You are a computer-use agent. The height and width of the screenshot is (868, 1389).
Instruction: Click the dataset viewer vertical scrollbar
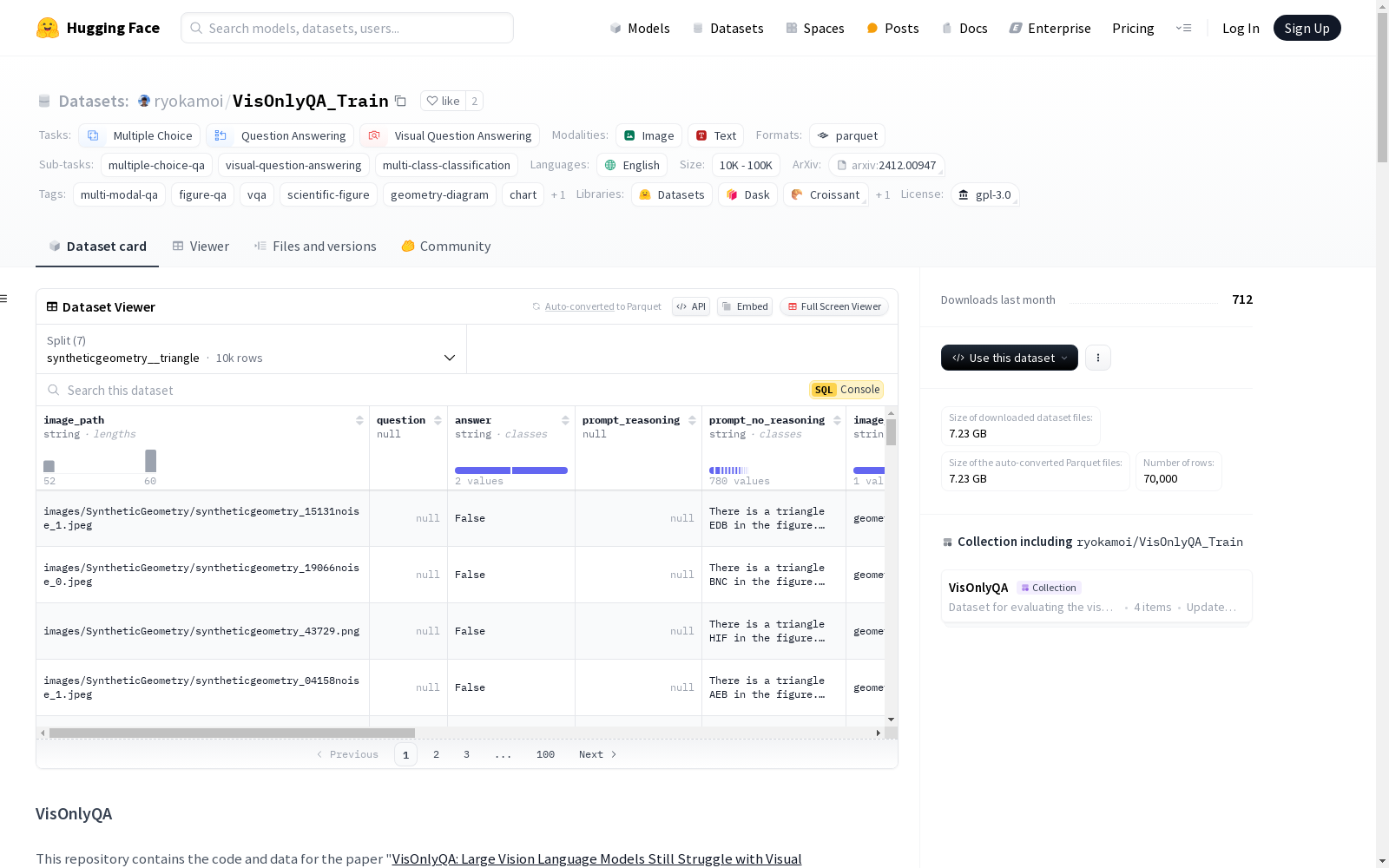pos(891,432)
